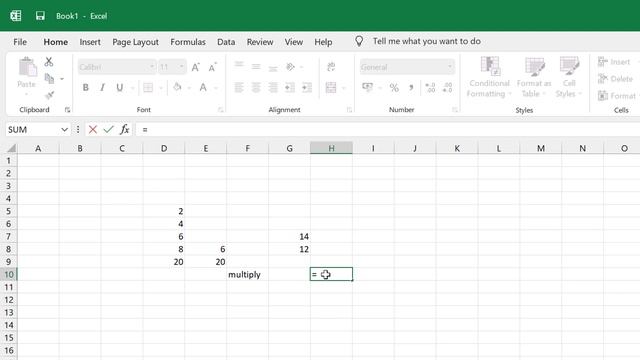Image resolution: width=640 pixels, height=360 pixels.
Task: Click the Excel logo icon in the title bar
Action: pos(16,16)
